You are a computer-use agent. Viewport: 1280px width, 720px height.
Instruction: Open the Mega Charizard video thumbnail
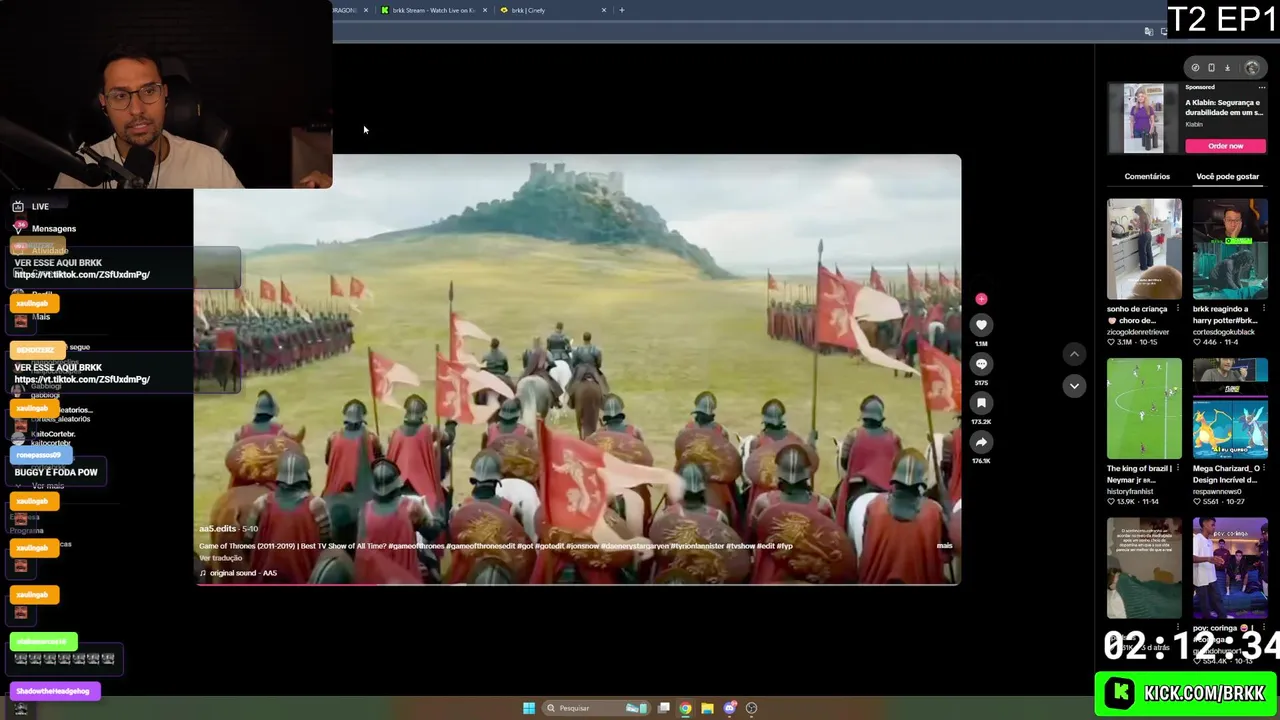tap(1230, 408)
